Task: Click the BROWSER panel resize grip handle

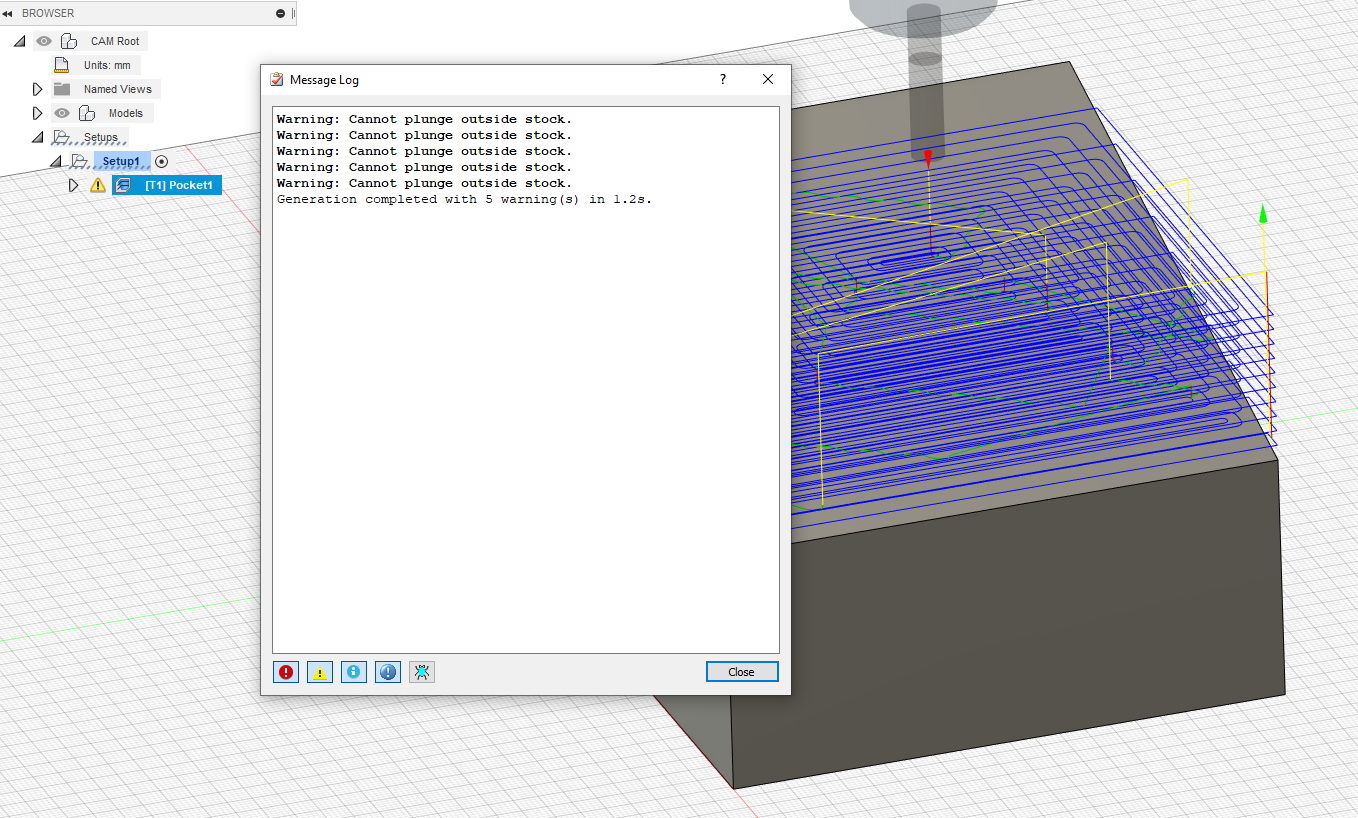Action: tap(294, 13)
